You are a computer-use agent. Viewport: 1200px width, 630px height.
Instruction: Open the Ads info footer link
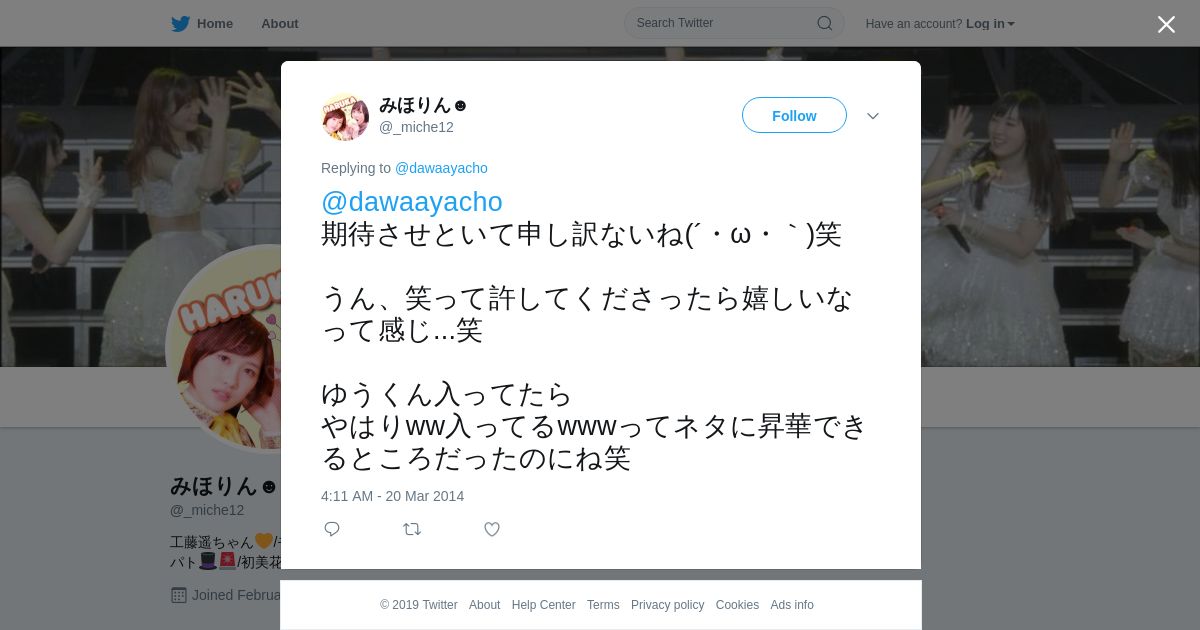(792, 605)
